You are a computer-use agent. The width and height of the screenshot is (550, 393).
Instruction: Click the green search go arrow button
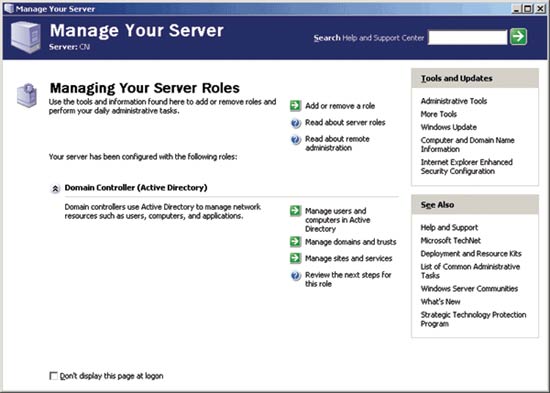[518, 36]
